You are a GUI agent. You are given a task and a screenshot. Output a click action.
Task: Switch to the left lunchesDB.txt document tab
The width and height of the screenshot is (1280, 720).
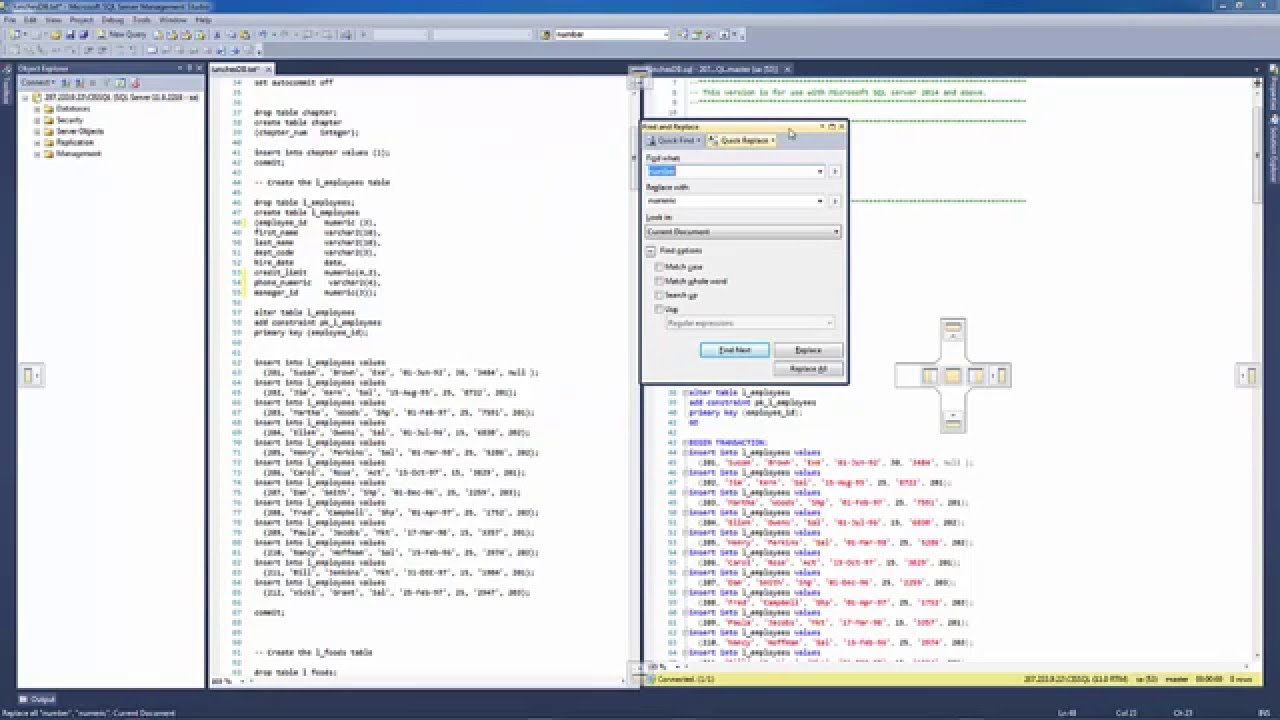[235, 69]
